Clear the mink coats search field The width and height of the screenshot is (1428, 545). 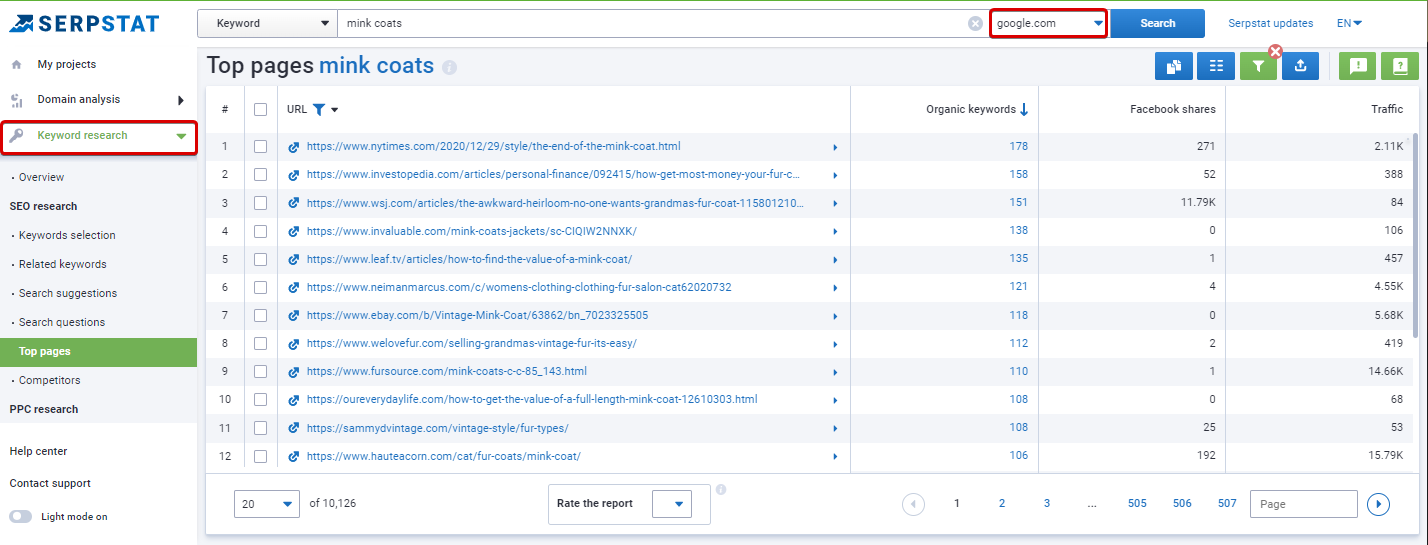click(x=975, y=23)
